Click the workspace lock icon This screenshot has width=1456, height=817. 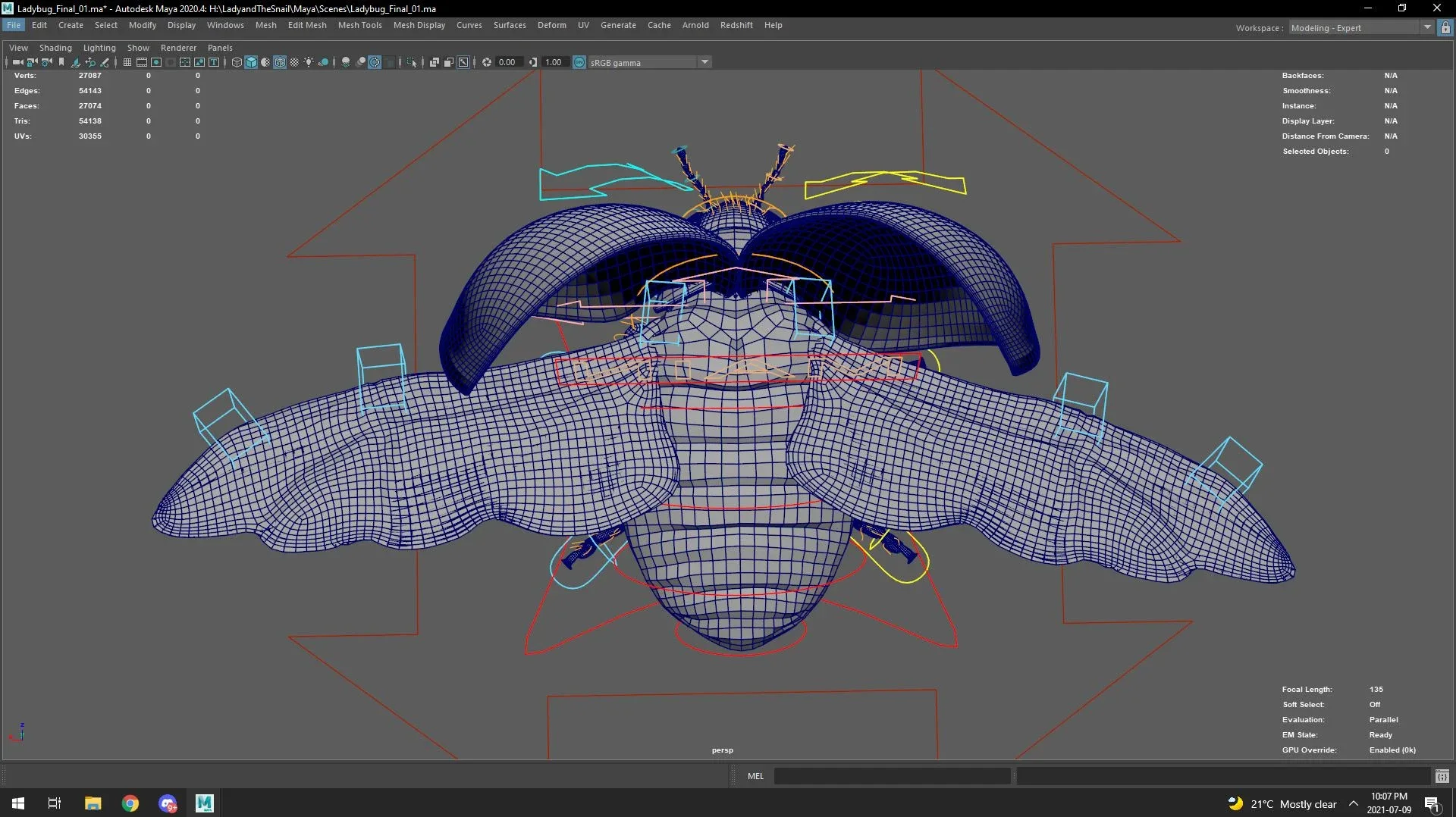1445,28
